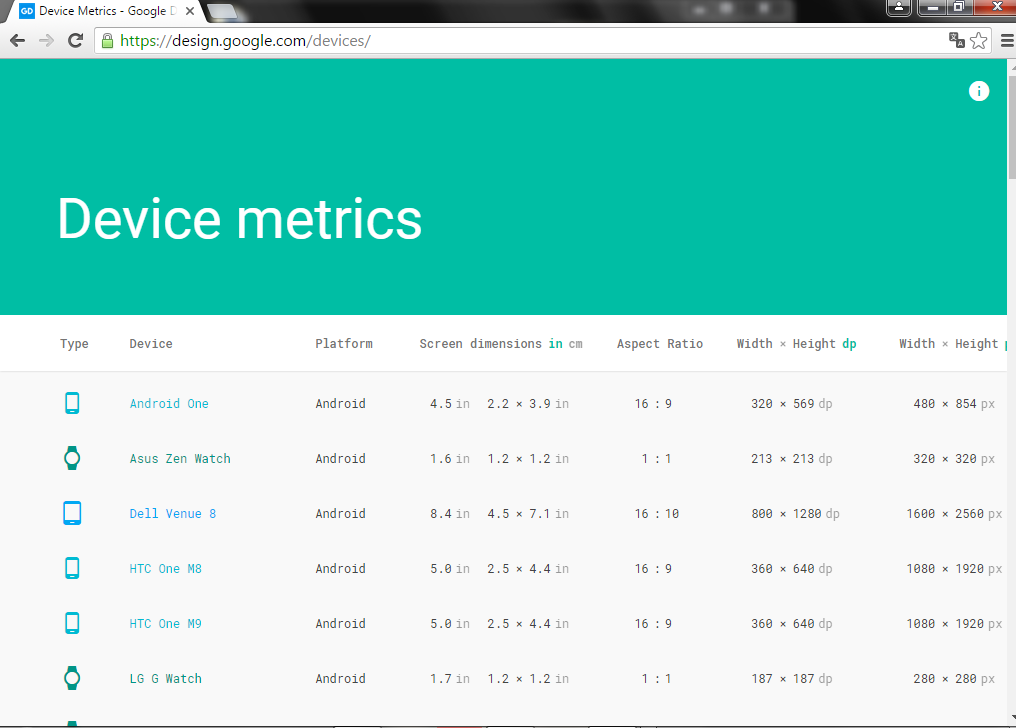Open the Chrome hamburger menu
Image resolution: width=1016 pixels, height=728 pixels.
coord(1006,40)
